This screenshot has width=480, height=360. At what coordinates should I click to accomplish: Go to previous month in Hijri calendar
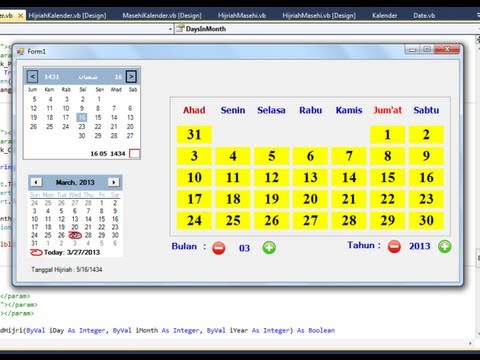tap(32, 77)
